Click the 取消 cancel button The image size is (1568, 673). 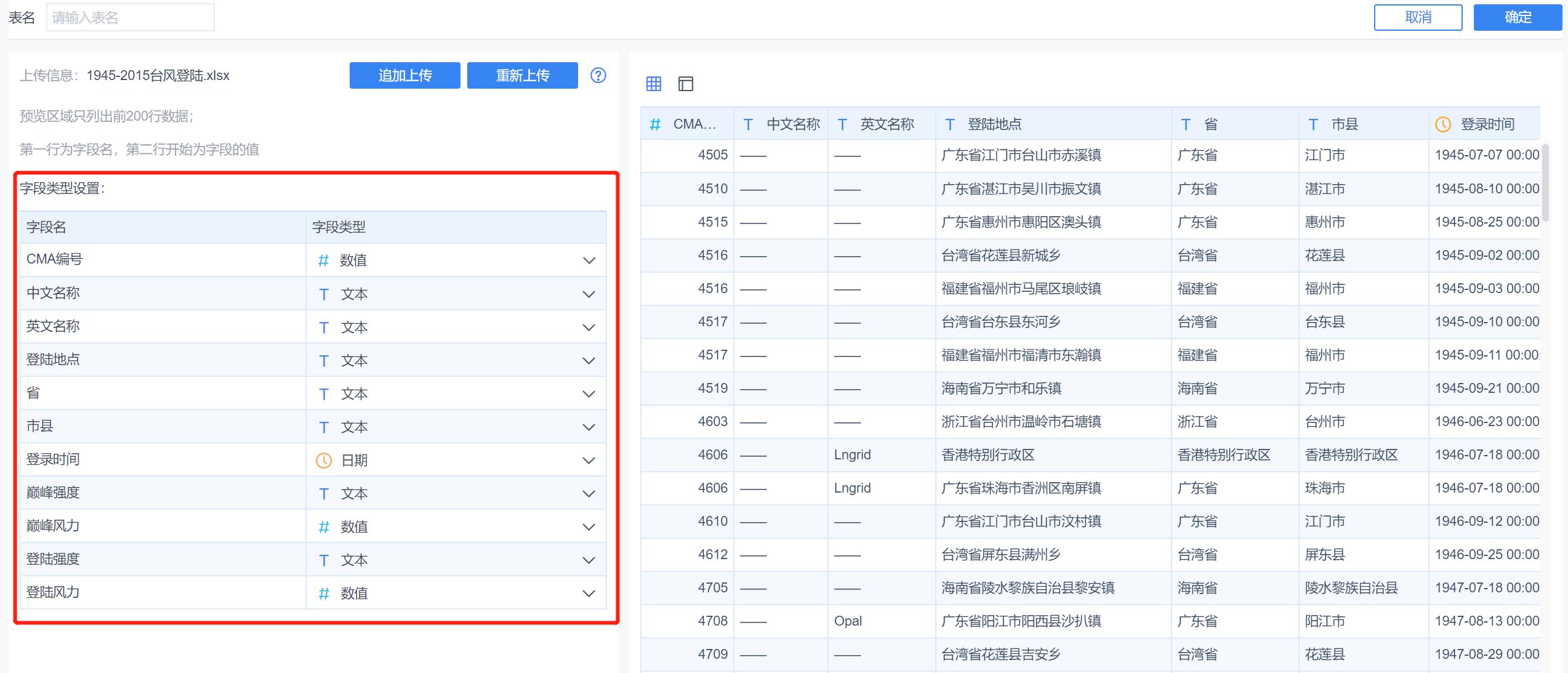1417,17
